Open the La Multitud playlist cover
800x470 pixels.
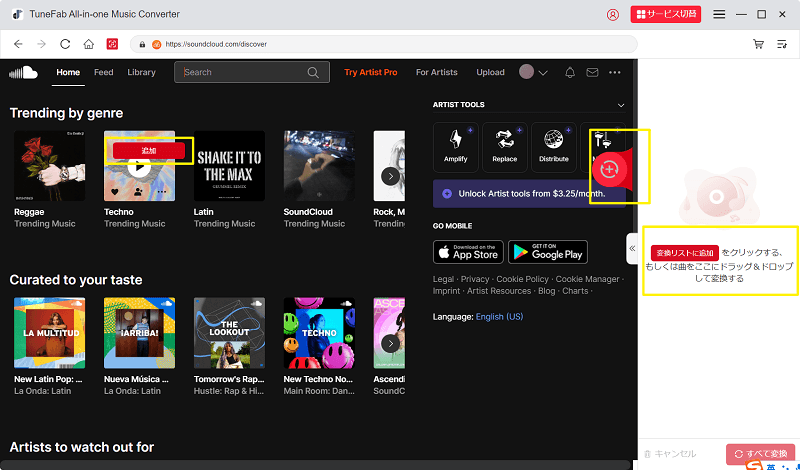[x=49, y=333]
